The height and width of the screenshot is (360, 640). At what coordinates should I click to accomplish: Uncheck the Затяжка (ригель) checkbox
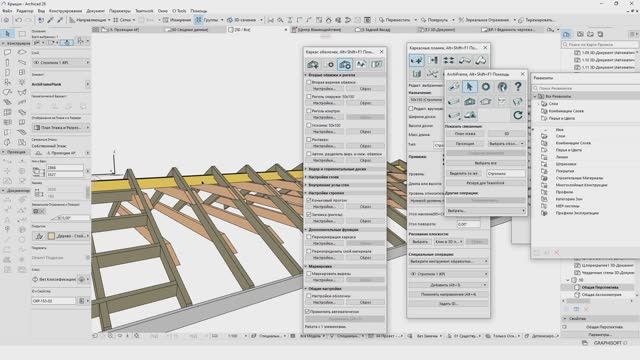coord(309,214)
